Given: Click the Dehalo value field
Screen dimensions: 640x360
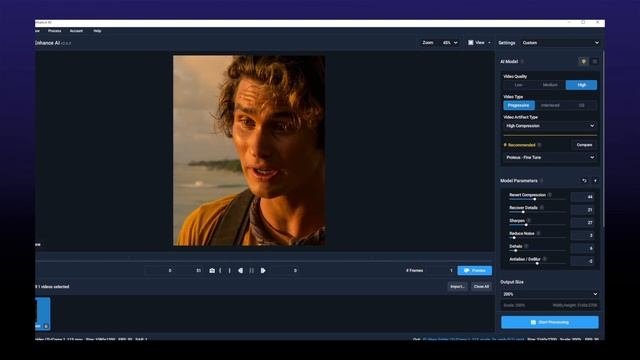Looking at the screenshot, I should (582, 248).
